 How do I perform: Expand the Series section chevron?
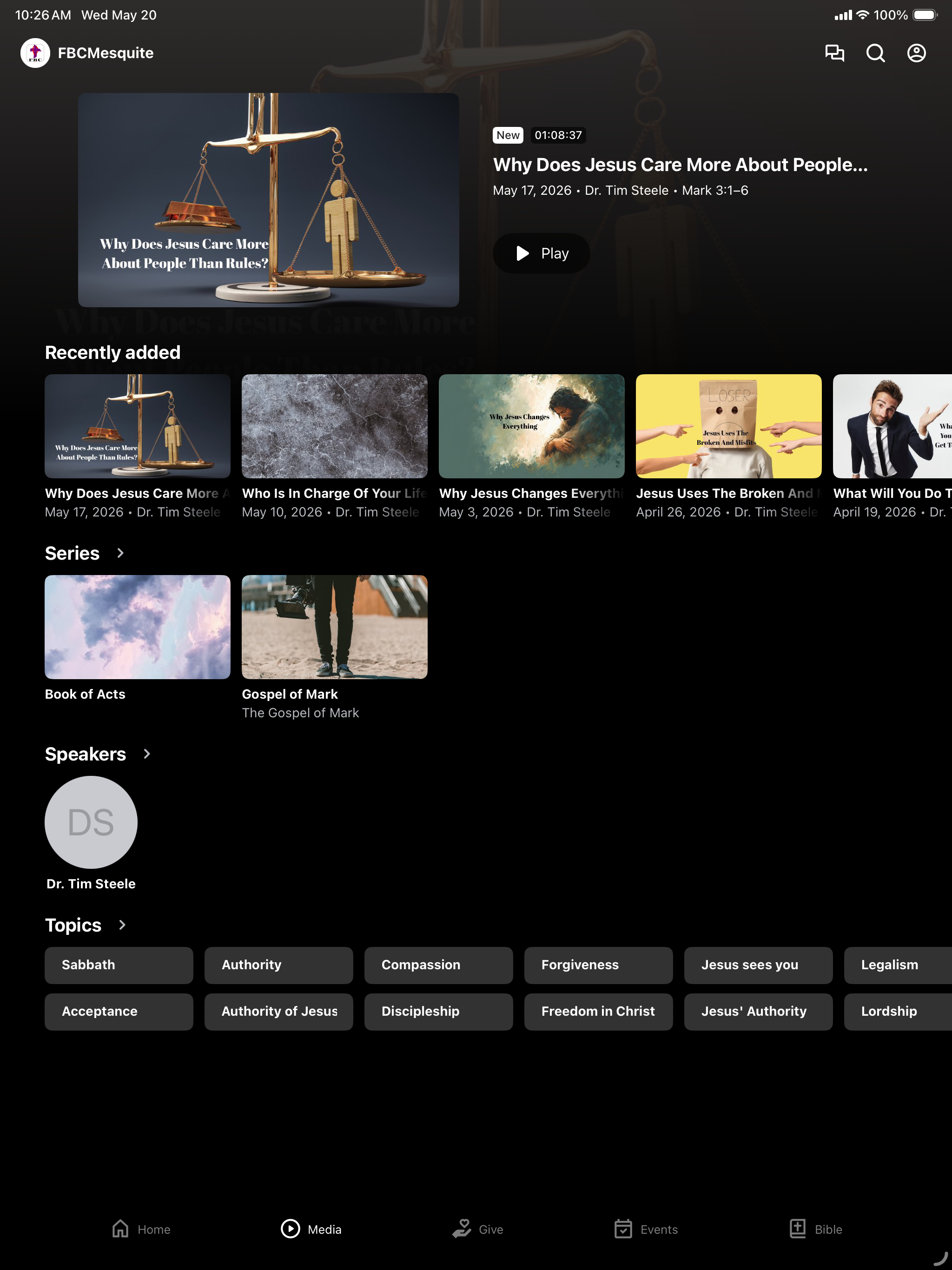(x=120, y=553)
